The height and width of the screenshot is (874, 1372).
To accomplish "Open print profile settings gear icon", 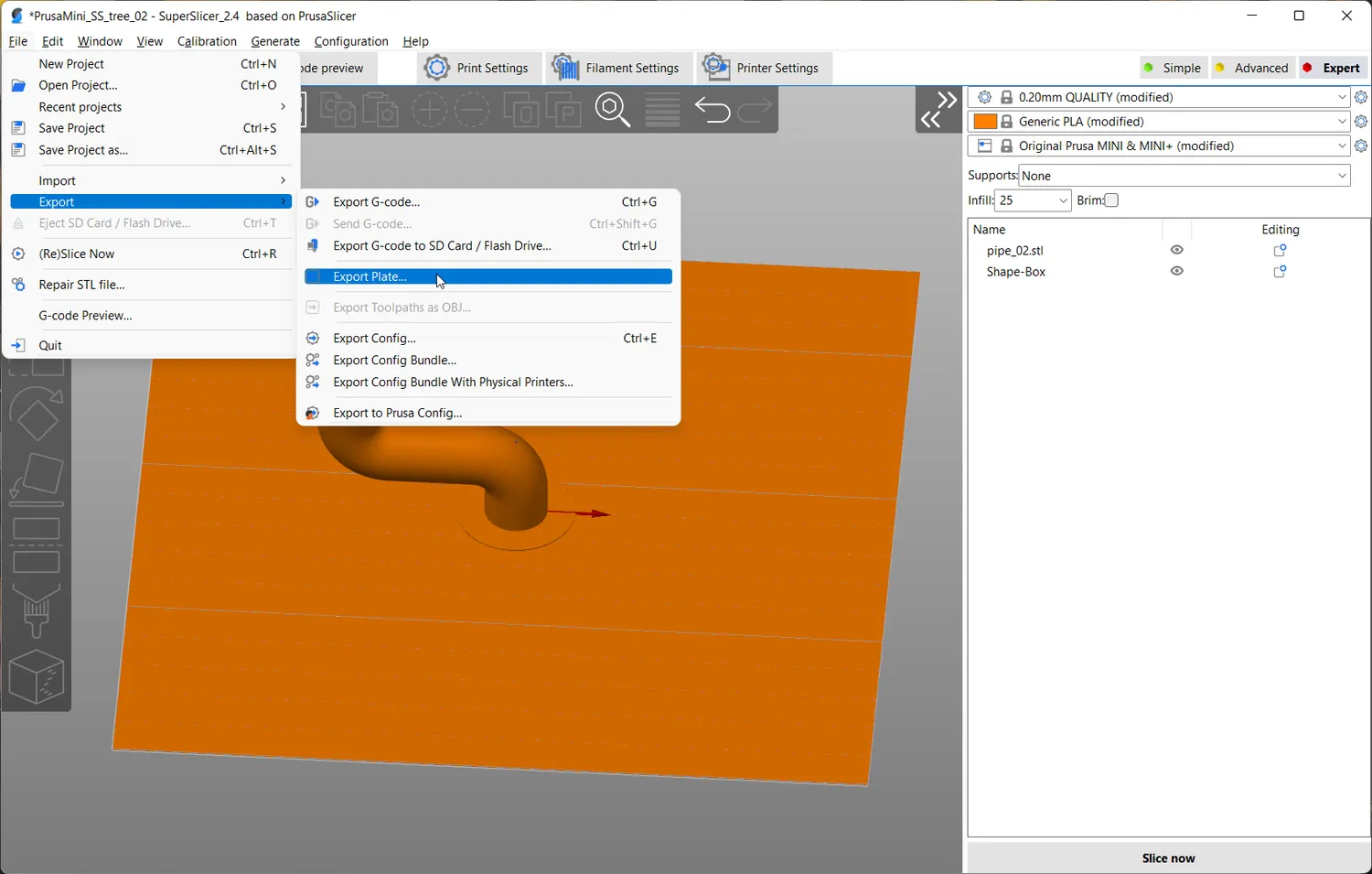I will pos(1361,97).
